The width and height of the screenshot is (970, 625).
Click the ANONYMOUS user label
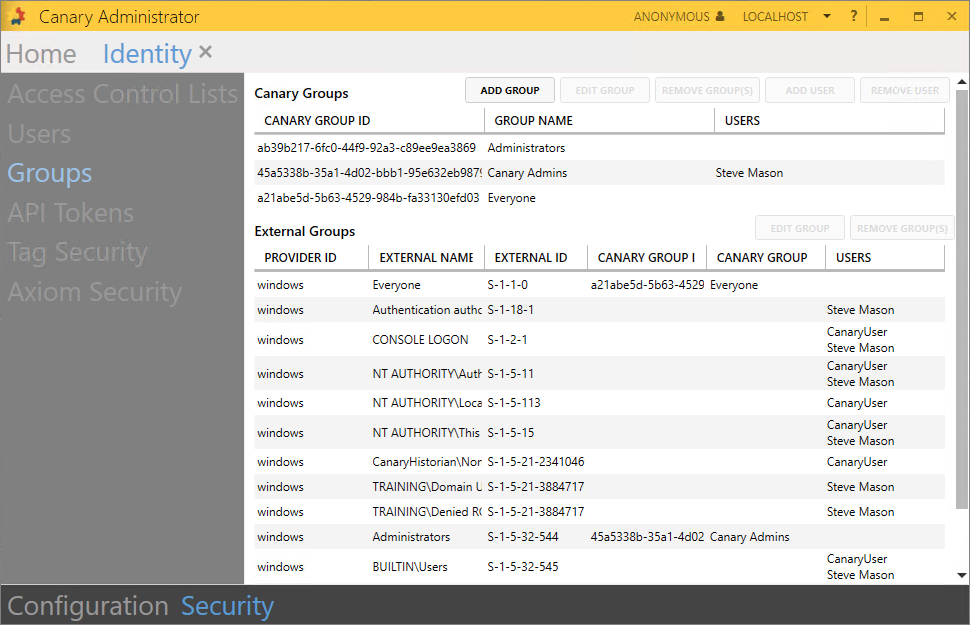pyautogui.click(x=671, y=17)
